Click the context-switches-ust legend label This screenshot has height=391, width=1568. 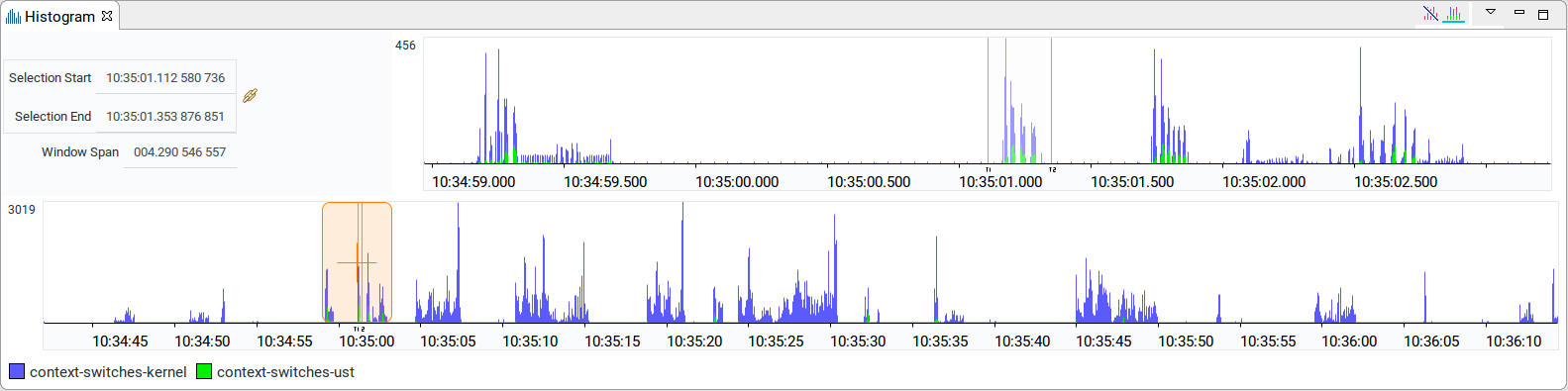(x=285, y=372)
